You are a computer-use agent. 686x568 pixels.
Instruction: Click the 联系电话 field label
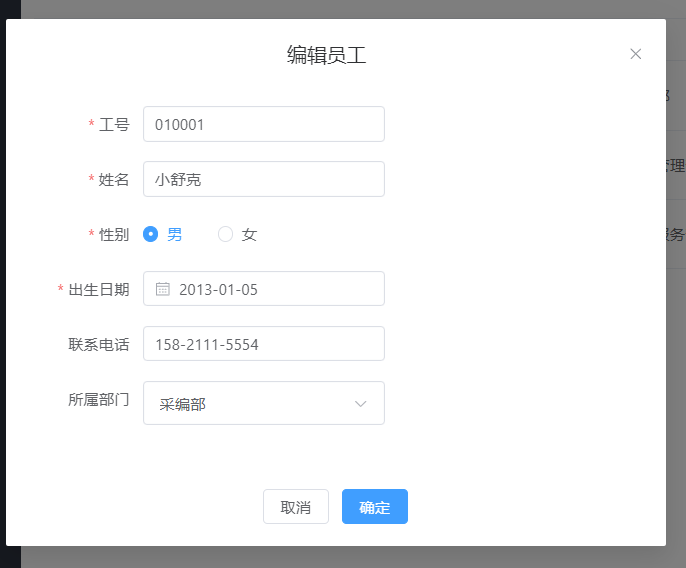coord(99,344)
